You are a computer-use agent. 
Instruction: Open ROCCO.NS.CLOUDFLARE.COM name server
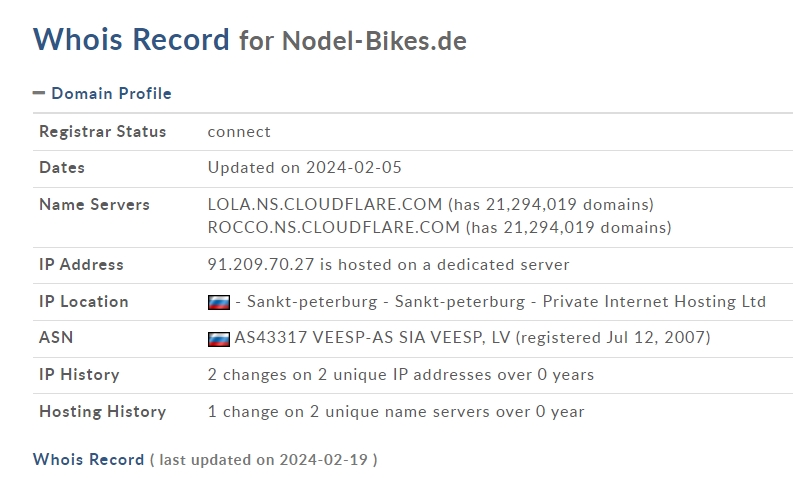coord(334,228)
